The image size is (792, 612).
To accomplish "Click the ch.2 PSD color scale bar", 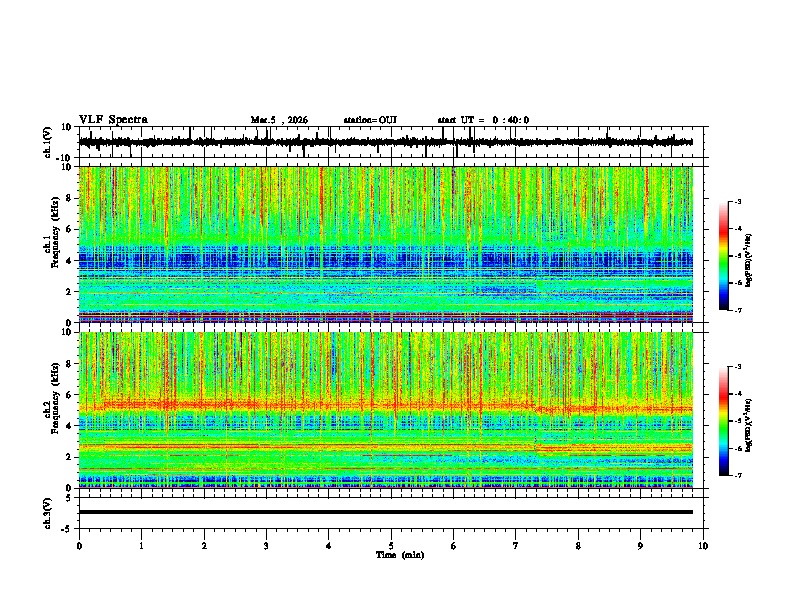I will click(724, 421).
